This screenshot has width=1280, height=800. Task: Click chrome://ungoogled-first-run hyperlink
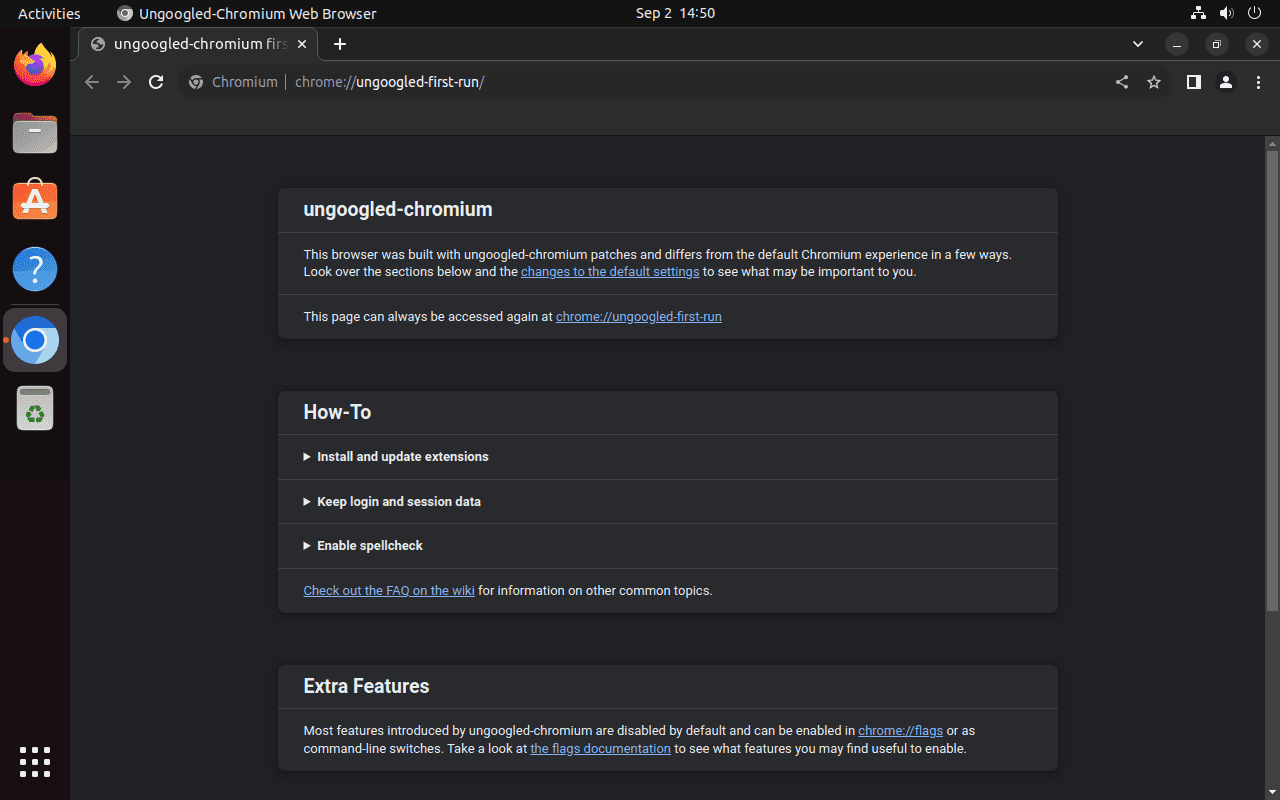pyautogui.click(x=638, y=316)
